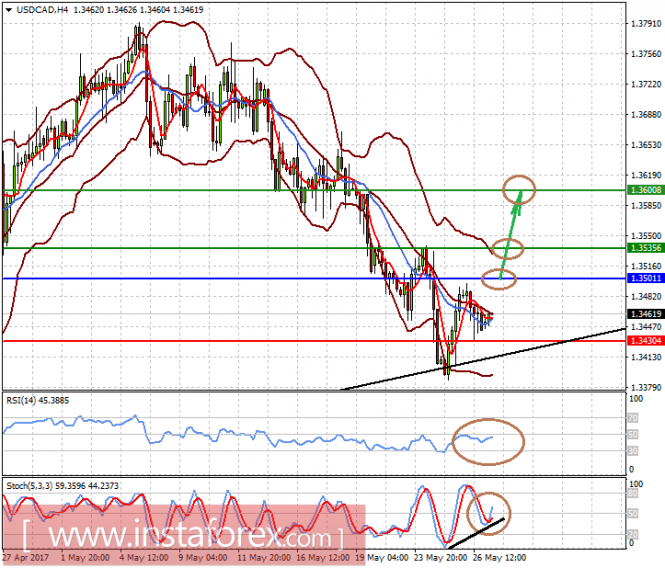Select the green upward arrow drawing
Screen dimensions: 665x568
[x=511, y=235]
